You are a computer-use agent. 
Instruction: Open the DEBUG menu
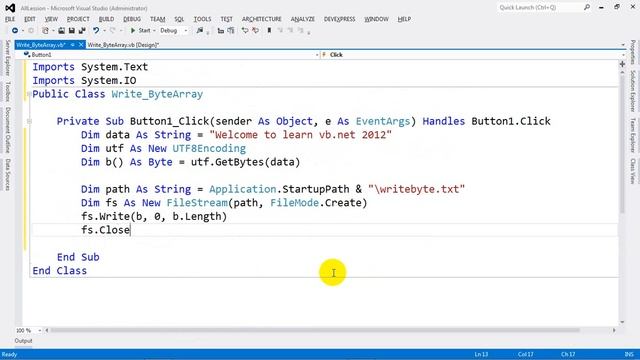click(x=132, y=19)
